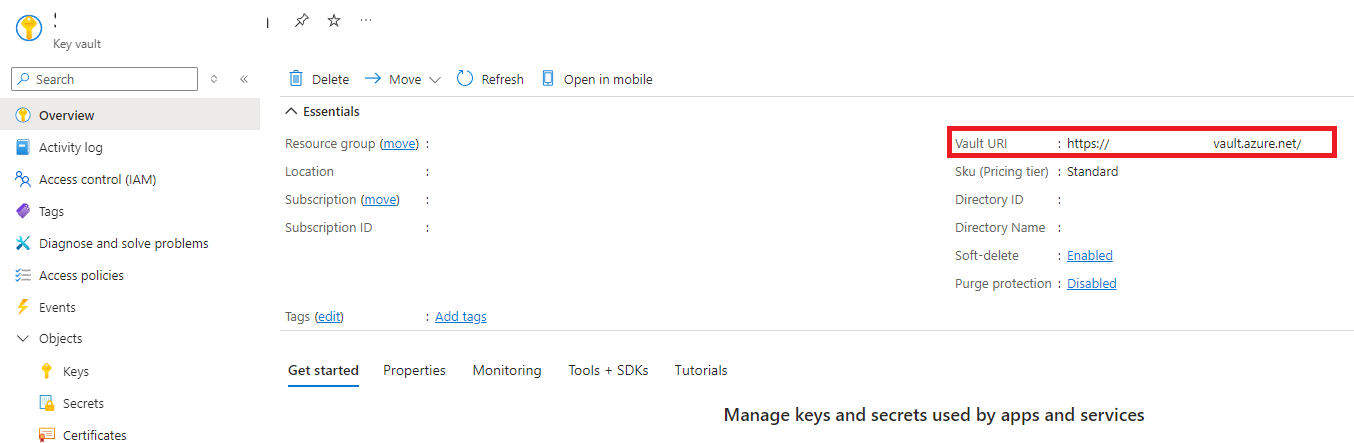
Task: Pin this key vault to dashboard
Action: [x=301, y=20]
